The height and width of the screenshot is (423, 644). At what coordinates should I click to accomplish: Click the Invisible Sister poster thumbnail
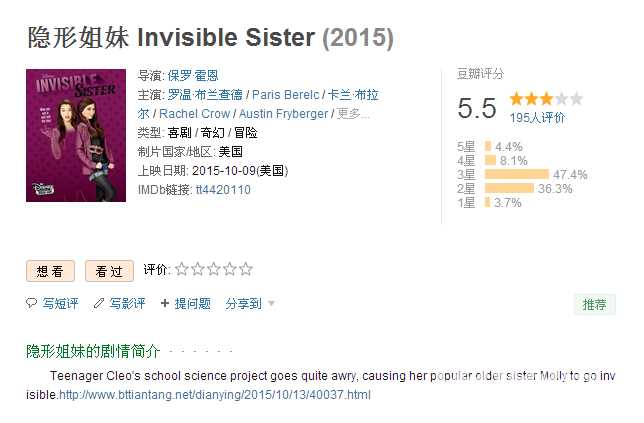point(76,136)
